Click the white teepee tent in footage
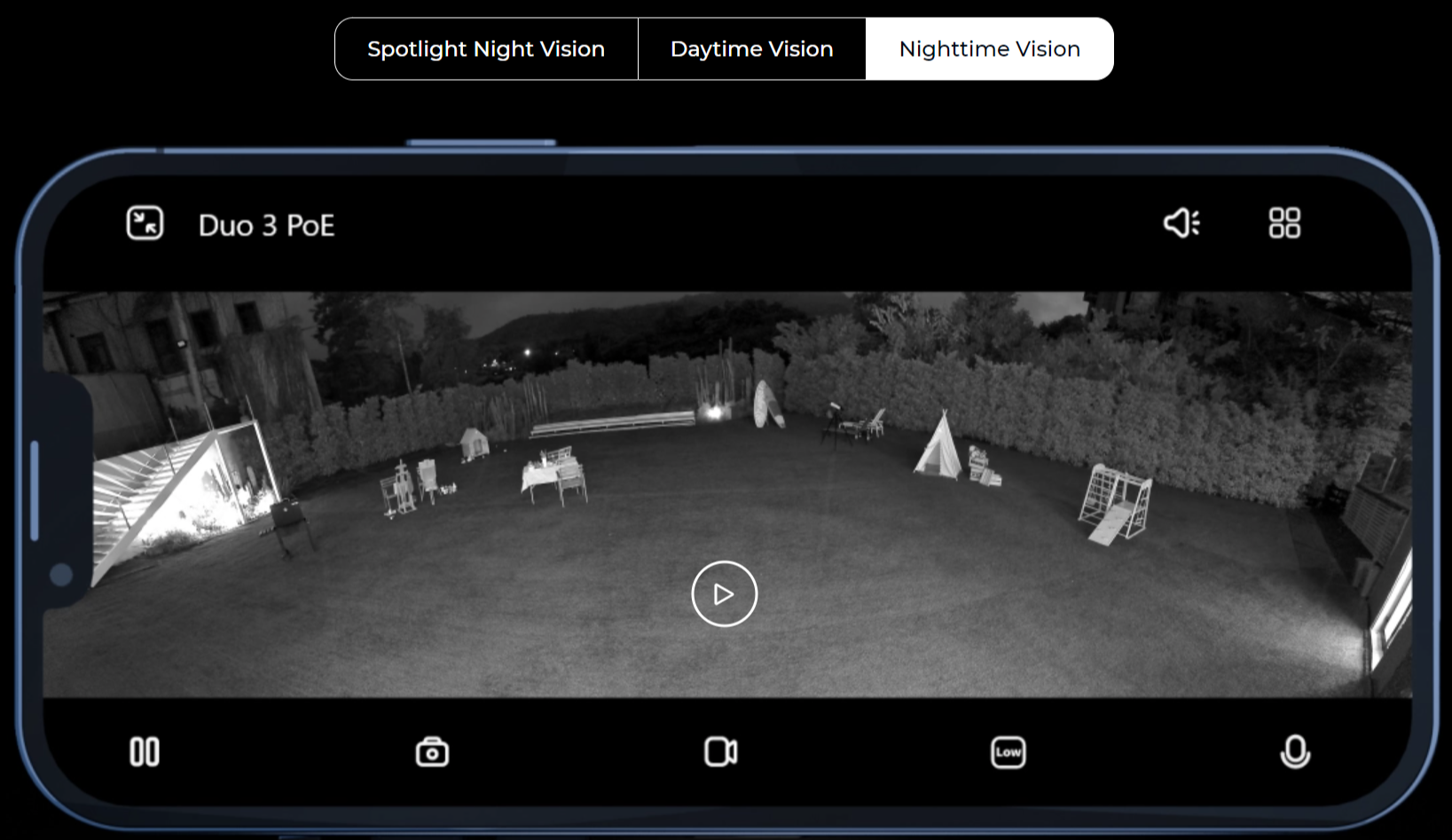Image resolution: width=1452 pixels, height=840 pixels. click(938, 448)
